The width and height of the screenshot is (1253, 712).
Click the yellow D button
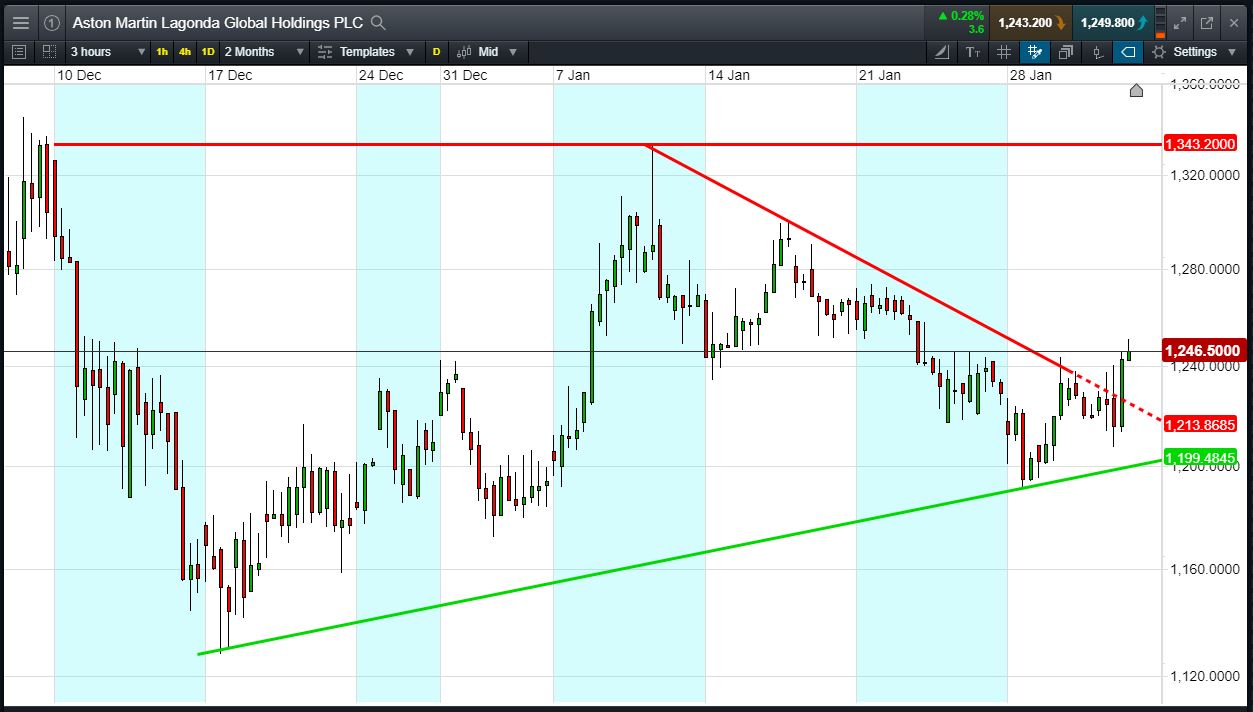click(x=436, y=52)
